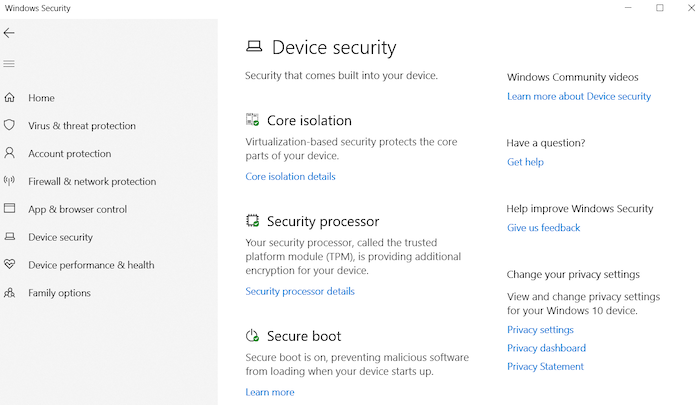Viewport: 700px width, 405px height.
Task: Click the heart icon for Device performance
Action: click(9, 264)
